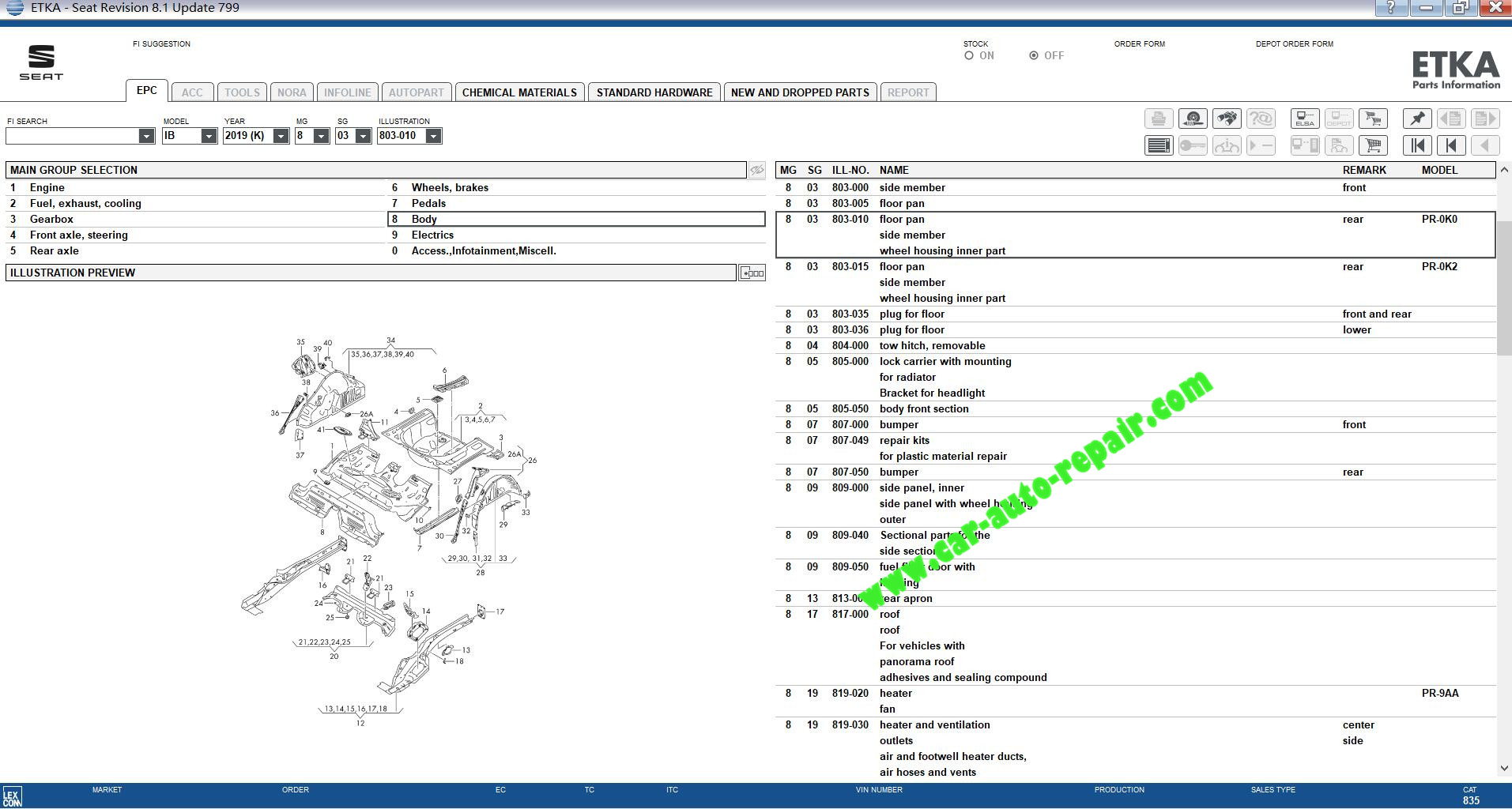Open the list view icon
1512x809 pixels.
click(1159, 145)
